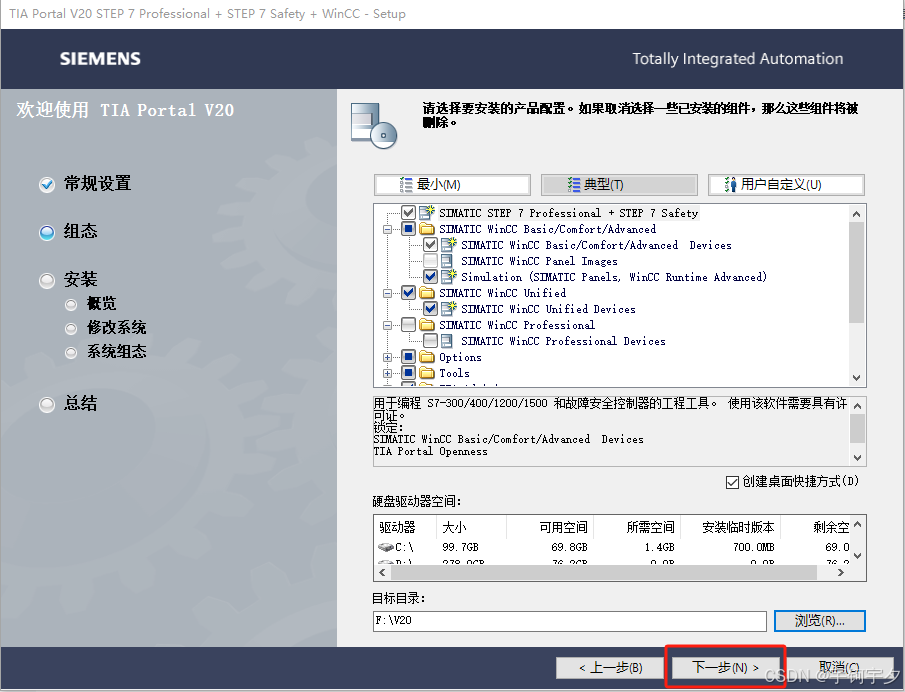Select the 用户自定义(U) installation preset
Image resolution: width=905 pixels, height=692 pixels.
click(x=786, y=185)
